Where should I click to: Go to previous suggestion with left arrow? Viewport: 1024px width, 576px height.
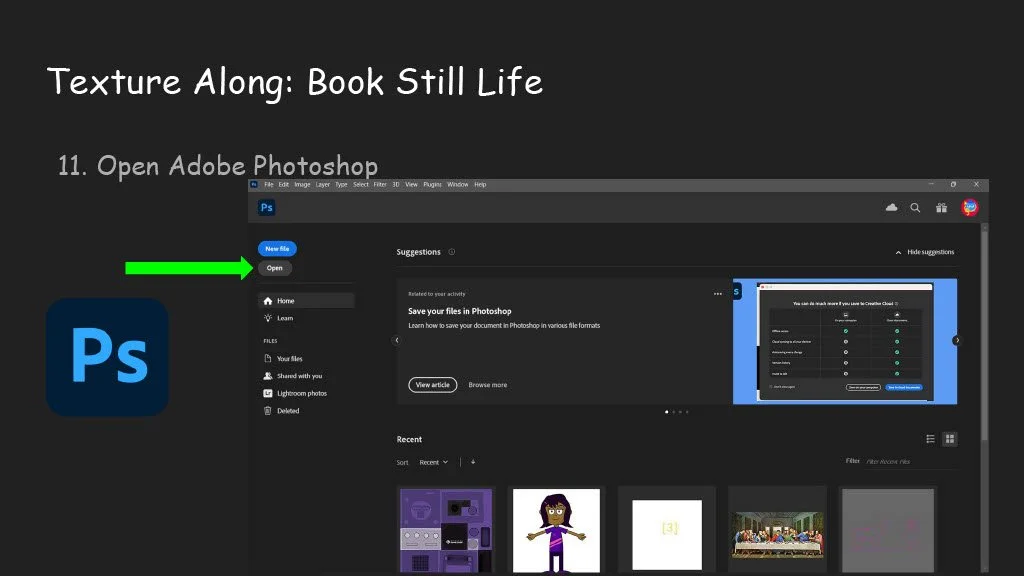click(x=396, y=340)
